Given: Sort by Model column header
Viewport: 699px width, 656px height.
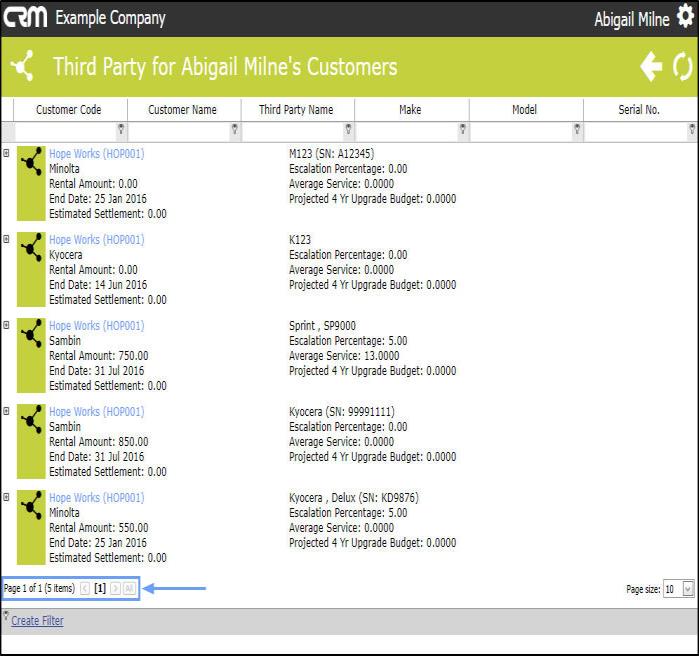Looking at the screenshot, I should click(524, 110).
